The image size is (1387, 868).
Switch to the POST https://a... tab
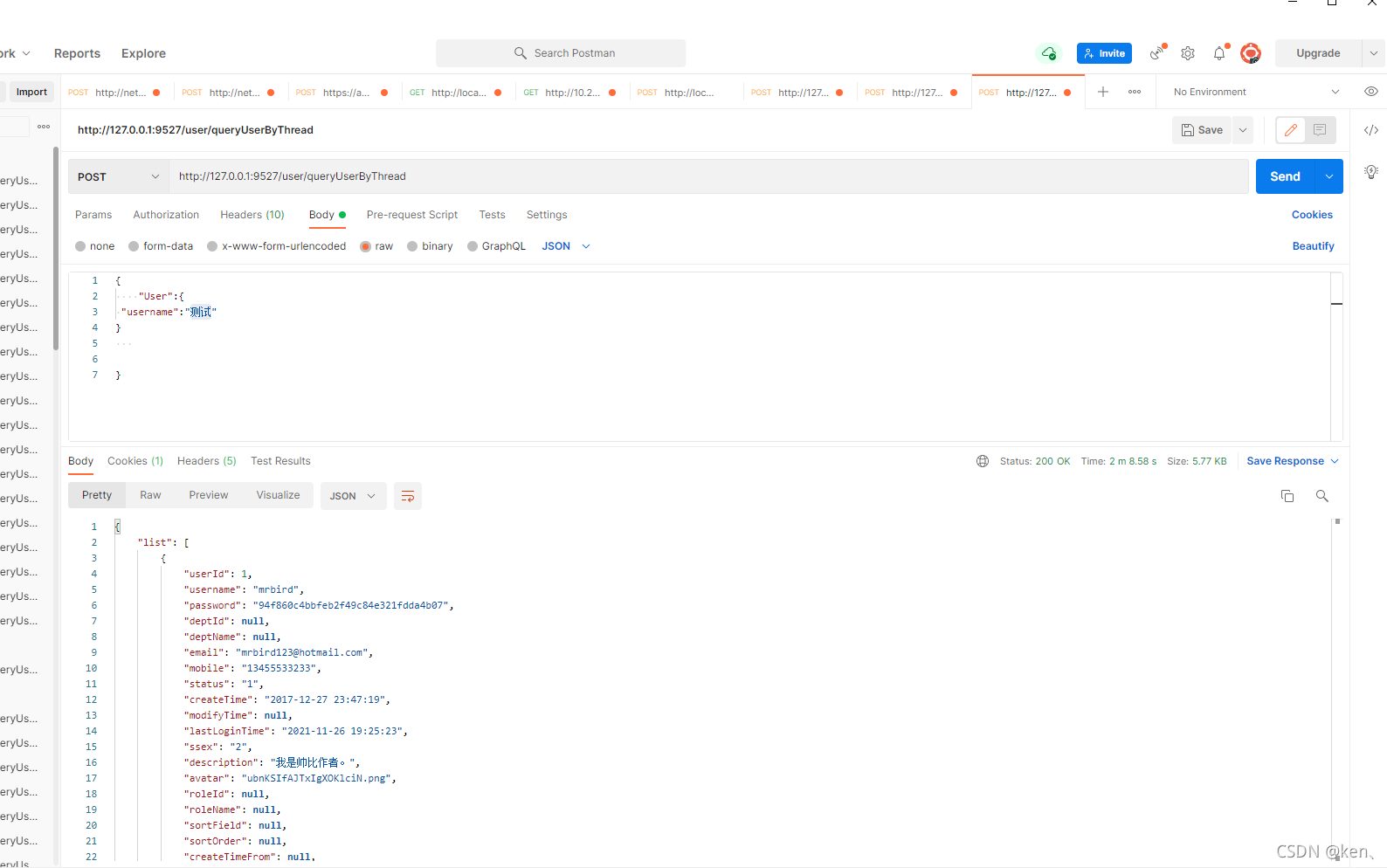pos(345,92)
